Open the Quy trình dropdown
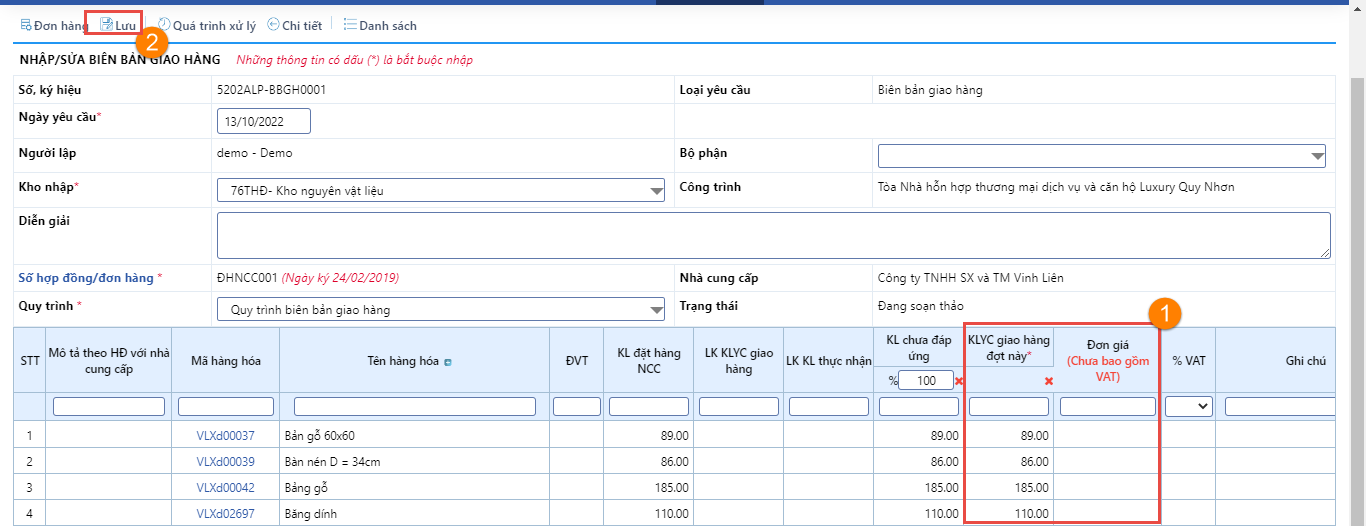This screenshot has height=526, width=1366. 441,309
